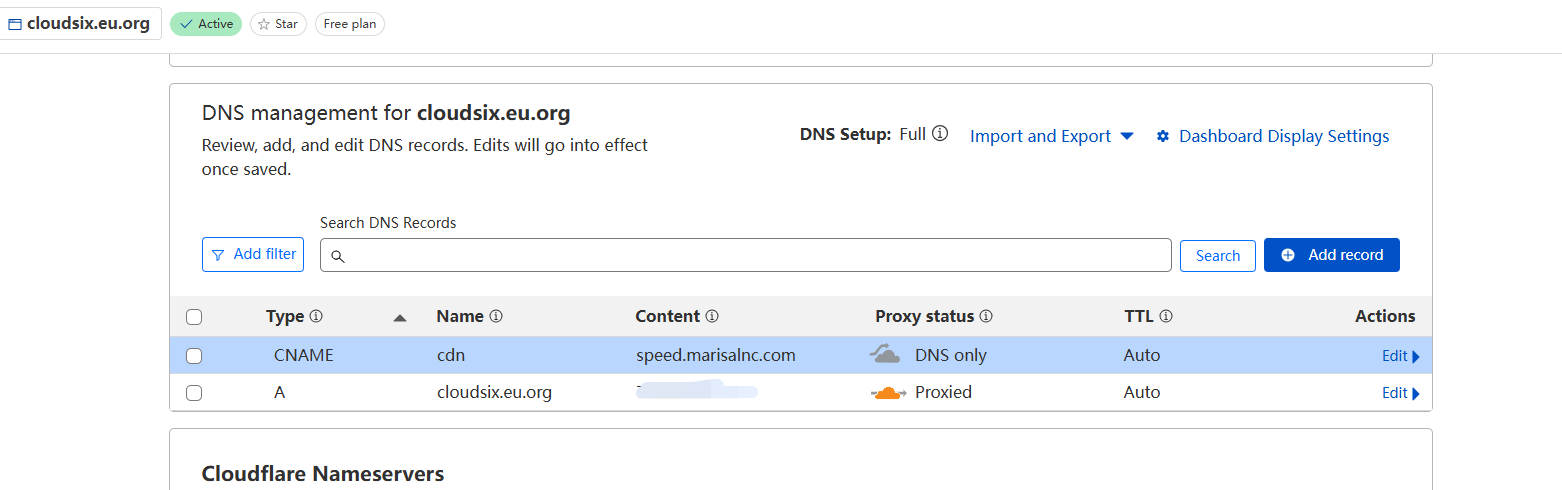The width and height of the screenshot is (1562, 490).
Task: Click the Name column info icon
Action: tap(496, 316)
